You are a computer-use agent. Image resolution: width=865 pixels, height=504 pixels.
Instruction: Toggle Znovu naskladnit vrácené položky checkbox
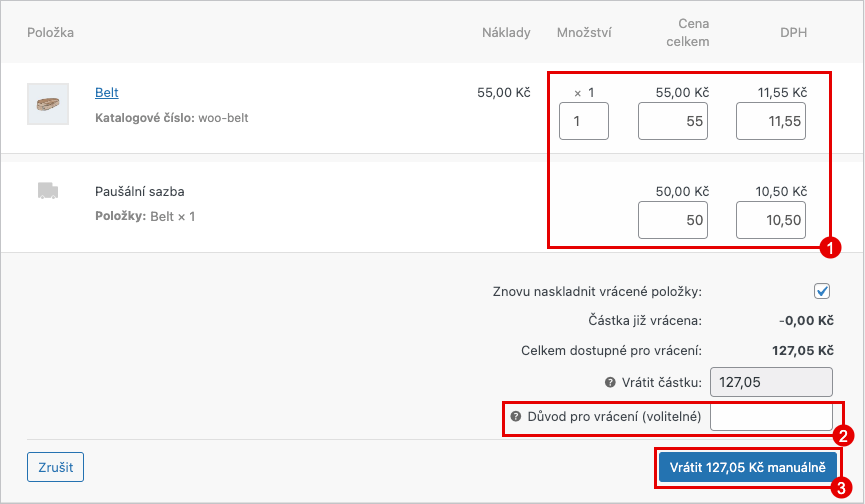[x=822, y=291]
